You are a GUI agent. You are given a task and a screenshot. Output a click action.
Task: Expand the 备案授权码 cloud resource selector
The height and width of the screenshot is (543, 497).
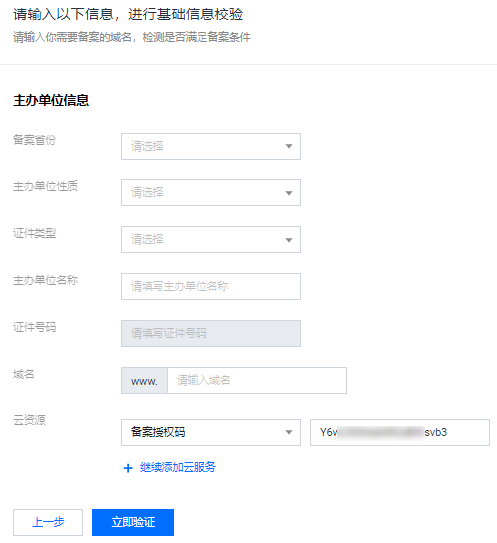point(211,432)
